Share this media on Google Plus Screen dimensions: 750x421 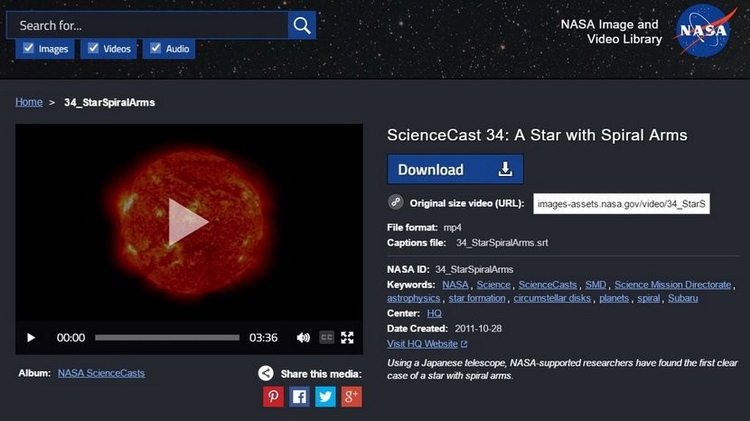351,396
